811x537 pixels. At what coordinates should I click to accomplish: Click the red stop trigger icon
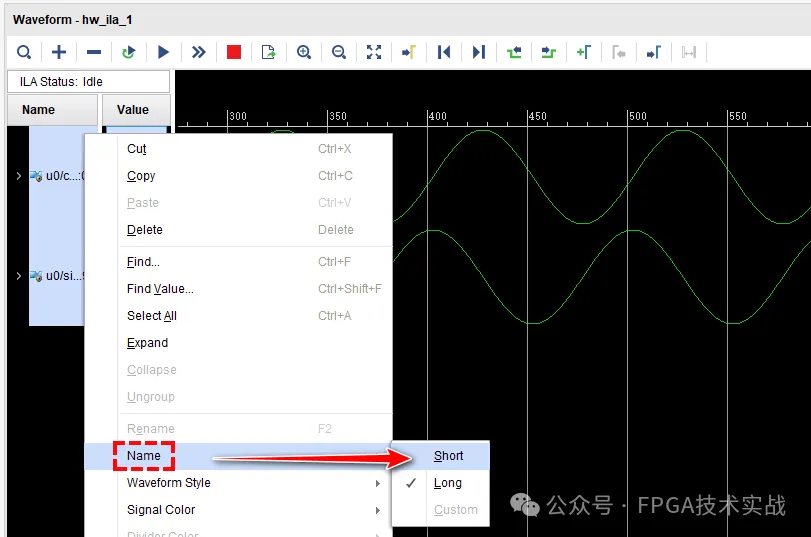[x=234, y=52]
